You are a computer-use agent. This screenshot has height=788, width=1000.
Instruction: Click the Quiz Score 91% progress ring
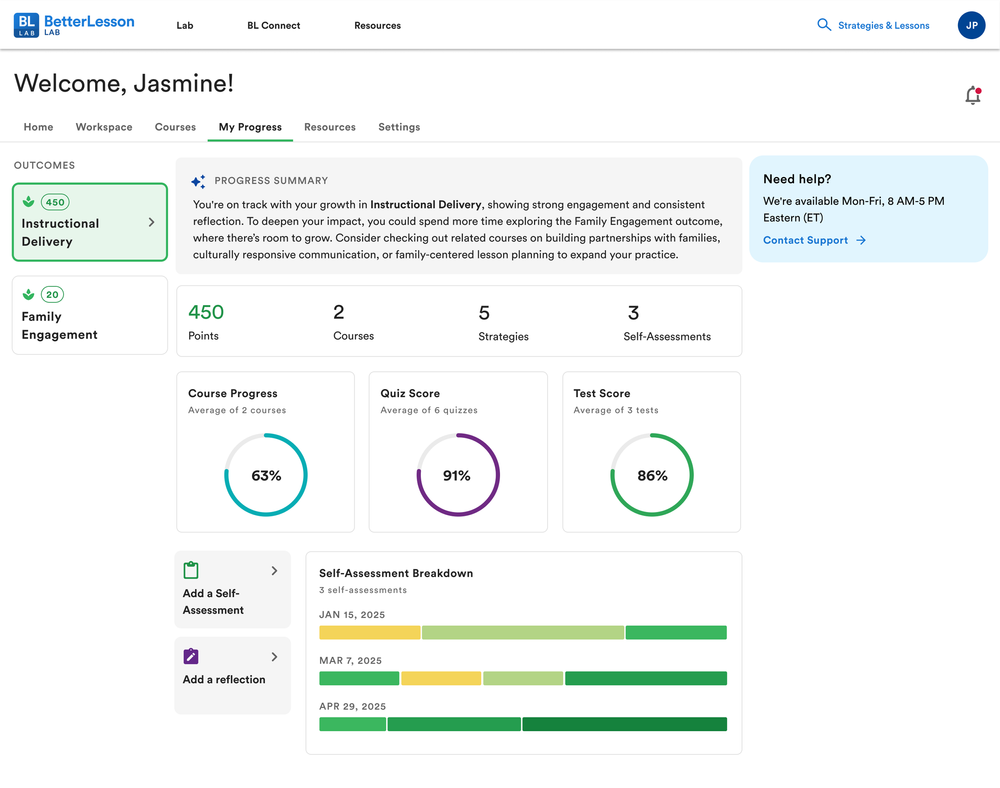[458, 475]
